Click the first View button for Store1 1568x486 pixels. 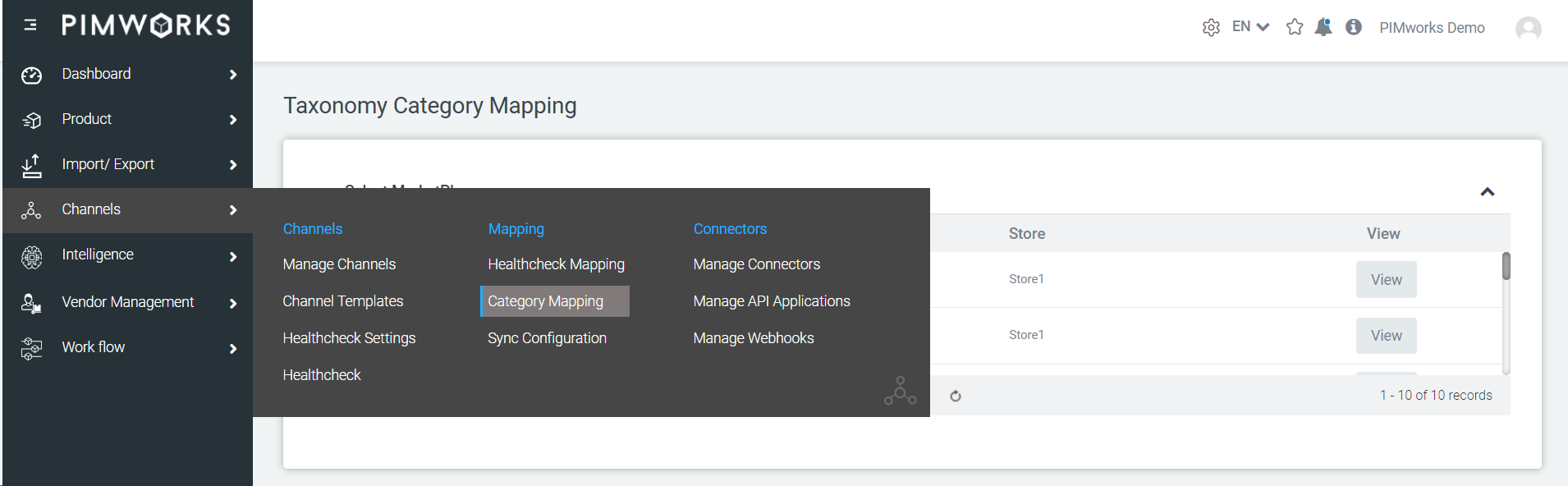[1387, 280]
